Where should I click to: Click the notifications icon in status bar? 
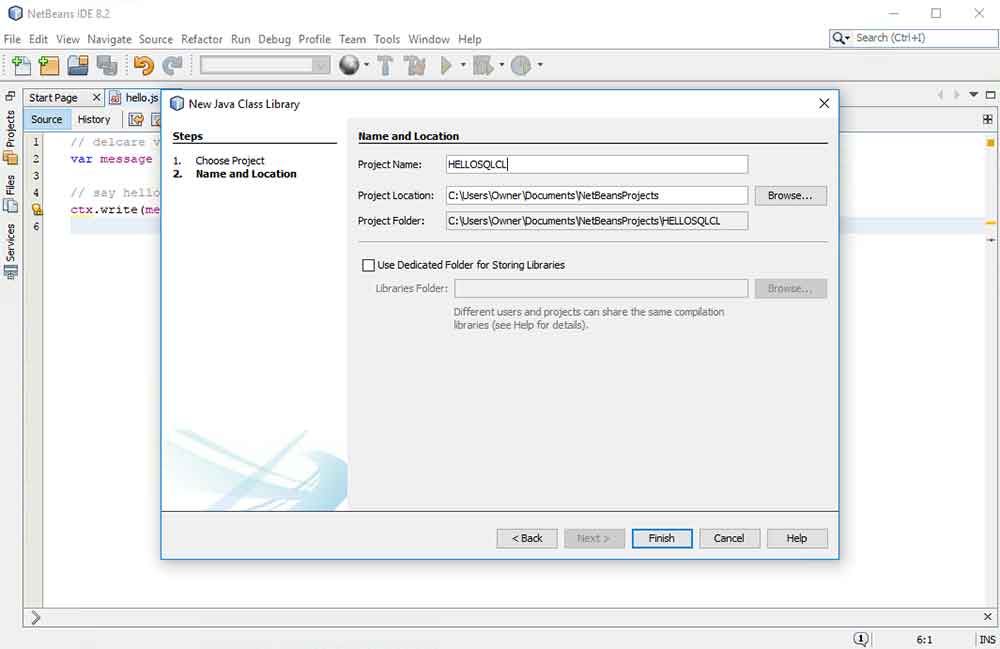click(x=860, y=639)
